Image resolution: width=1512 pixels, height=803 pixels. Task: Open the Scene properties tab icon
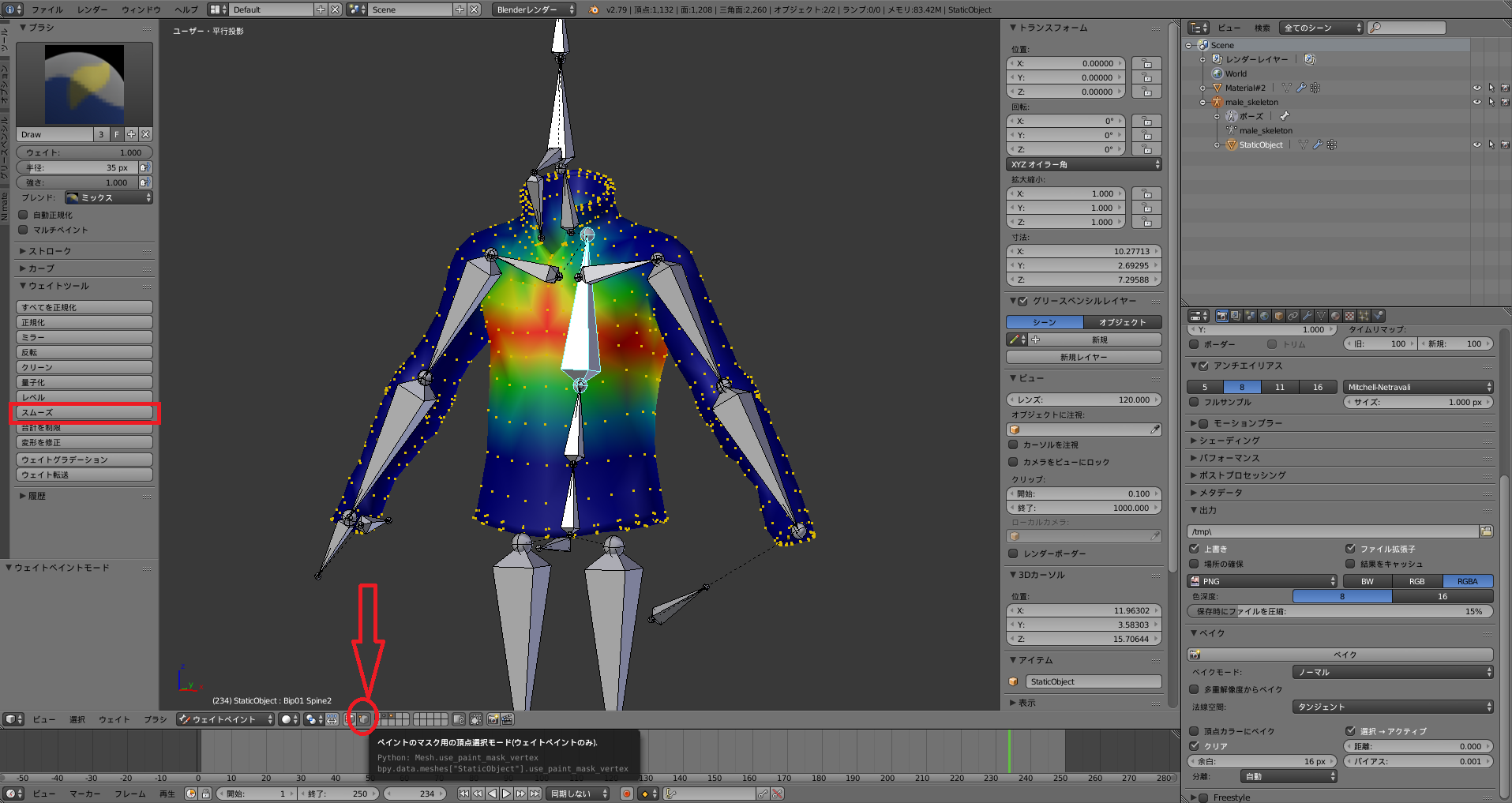[1250, 316]
